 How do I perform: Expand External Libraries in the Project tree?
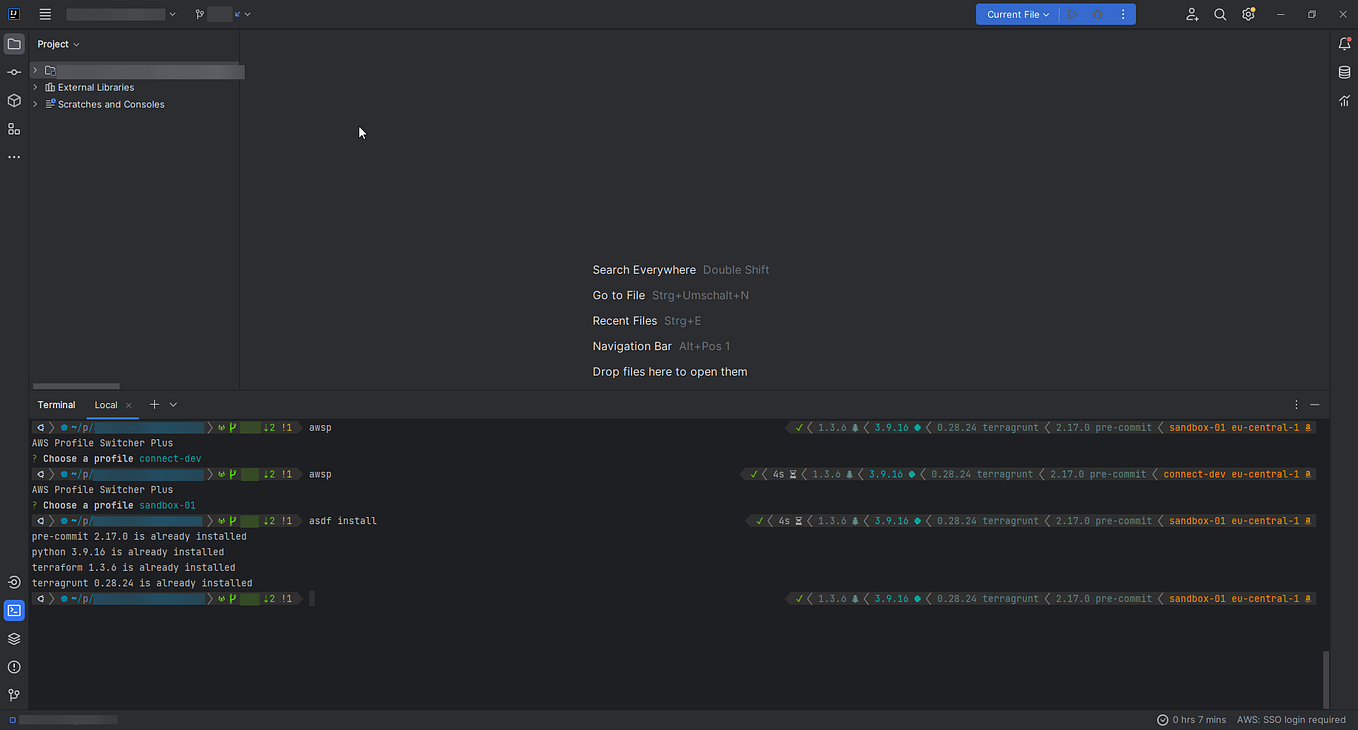[35, 87]
